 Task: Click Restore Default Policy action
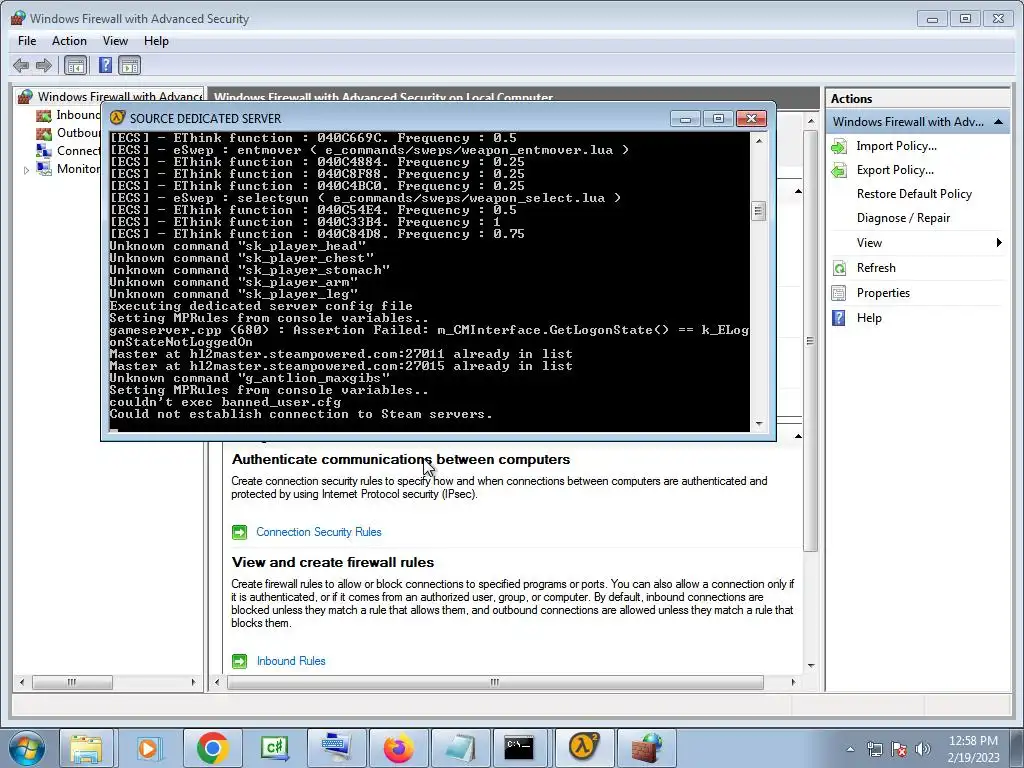click(914, 194)
